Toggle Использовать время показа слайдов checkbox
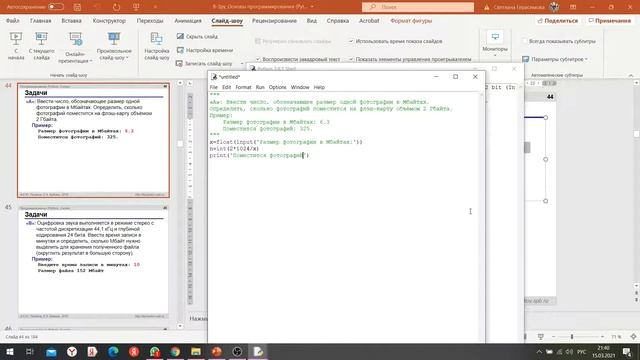Image resolution: width=640 pixels, height=360 pixels. pos(351,41)
